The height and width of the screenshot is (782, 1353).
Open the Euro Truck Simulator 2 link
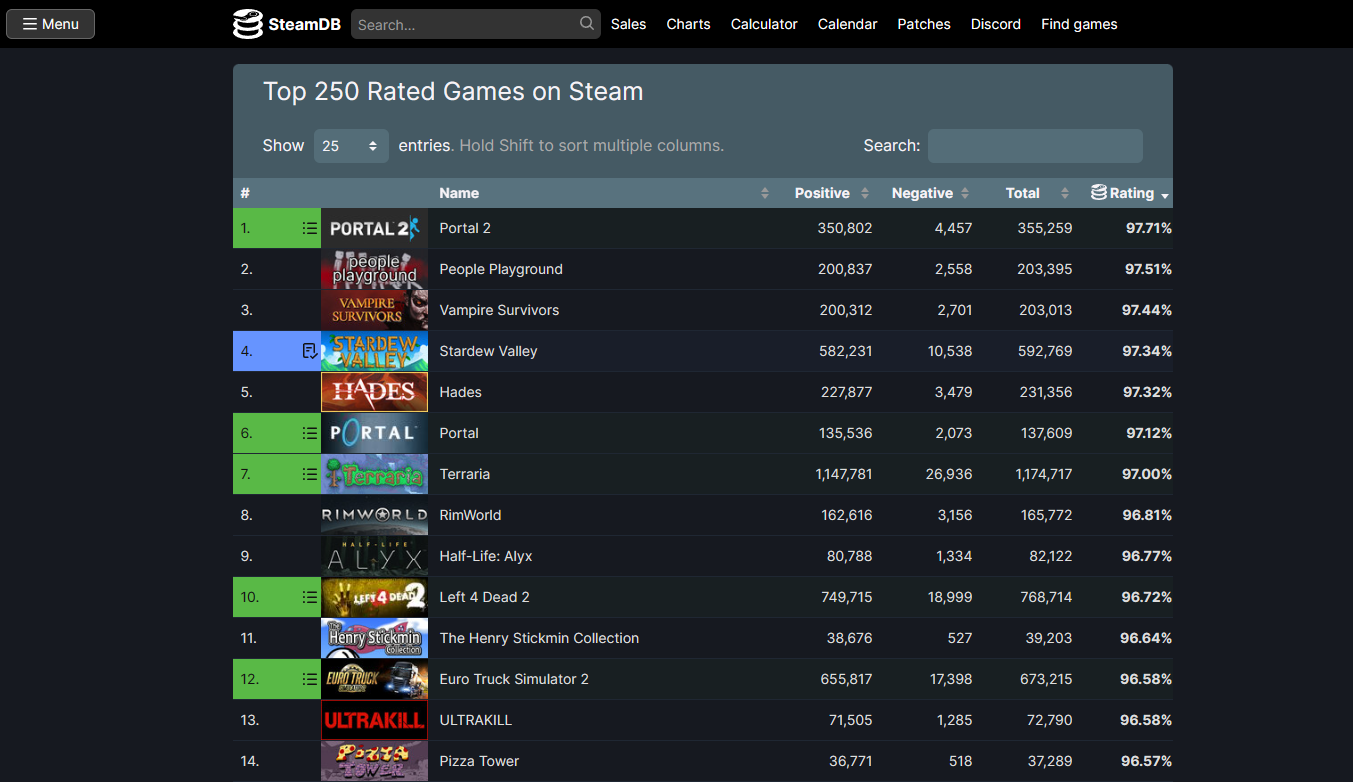coord(514,679)
